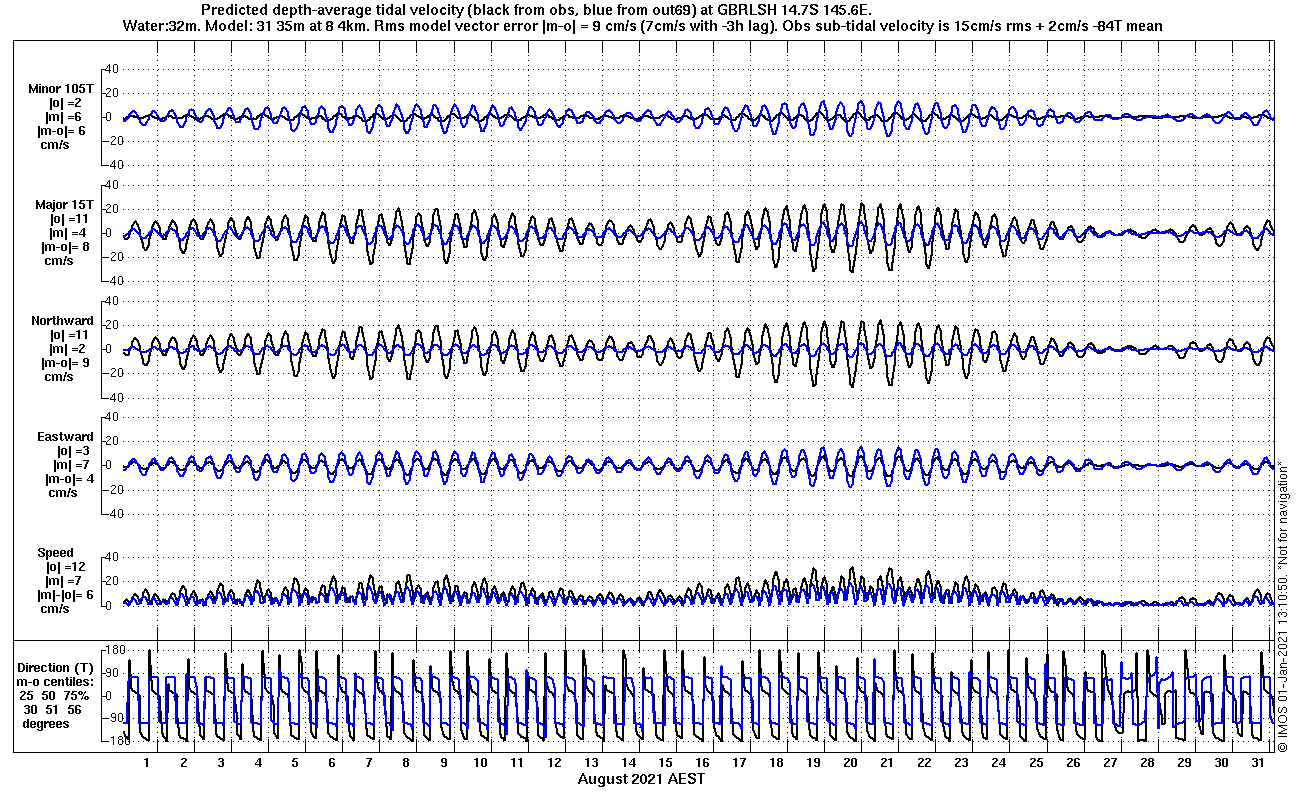Click '|m| =6' in the Minor panel
Viewport: 1300px width, 800px height.
point(65,117)
